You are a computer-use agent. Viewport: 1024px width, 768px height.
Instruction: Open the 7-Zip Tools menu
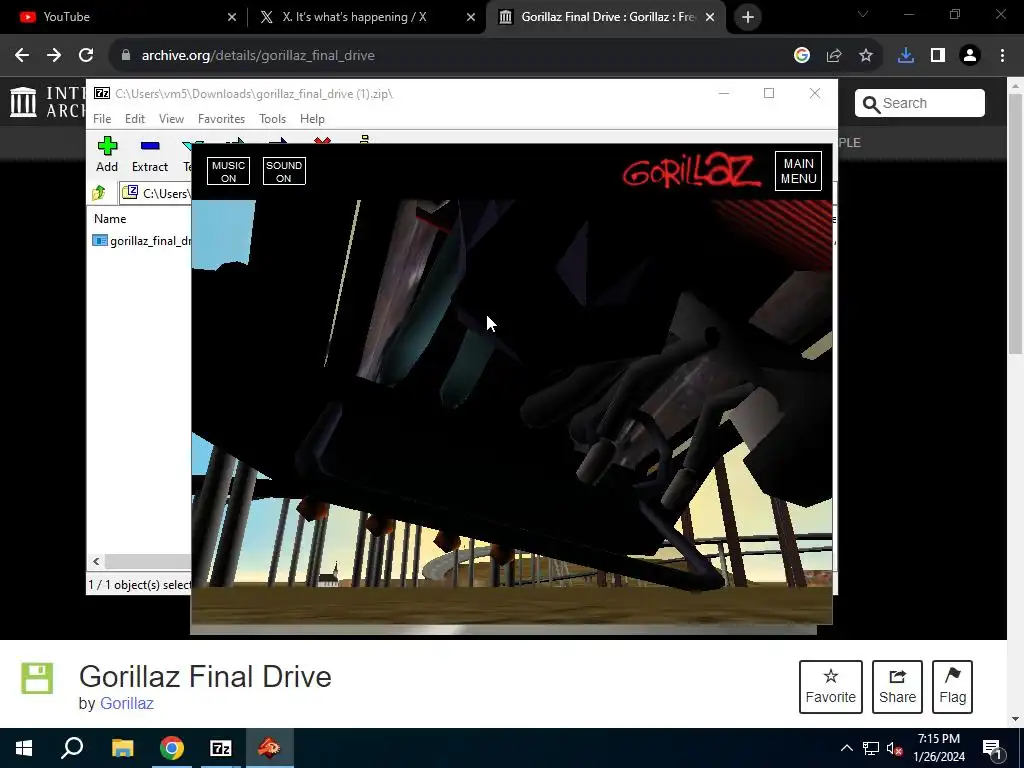click(x=272, y=119)
